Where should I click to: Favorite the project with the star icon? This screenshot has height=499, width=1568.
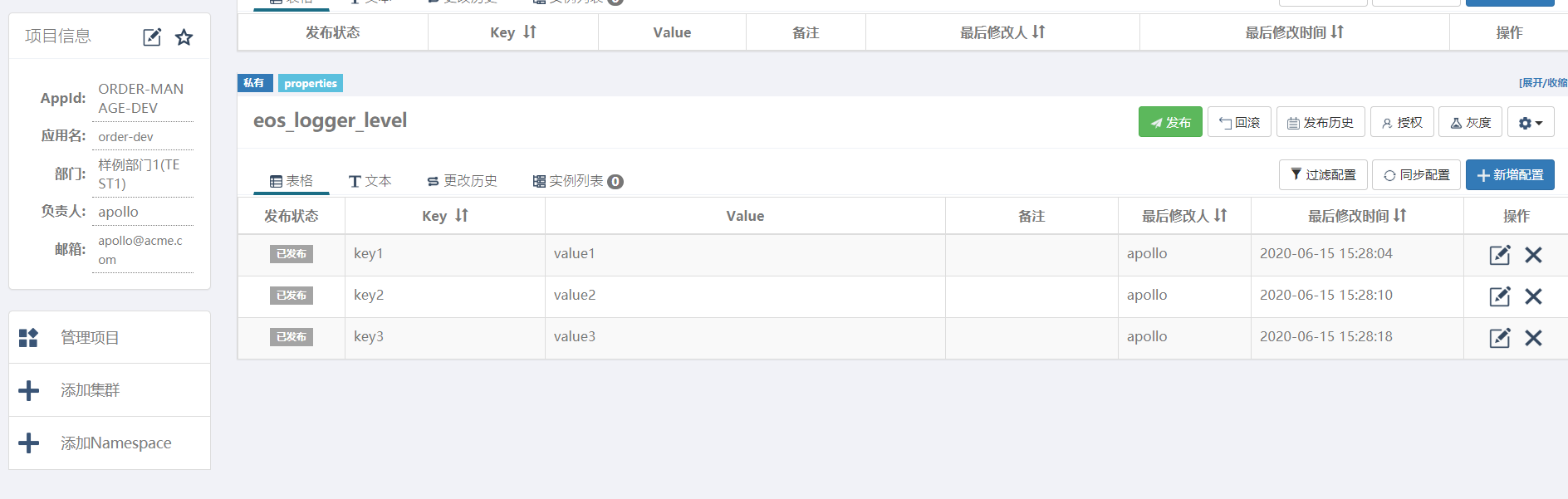click(x=184, y=37)
